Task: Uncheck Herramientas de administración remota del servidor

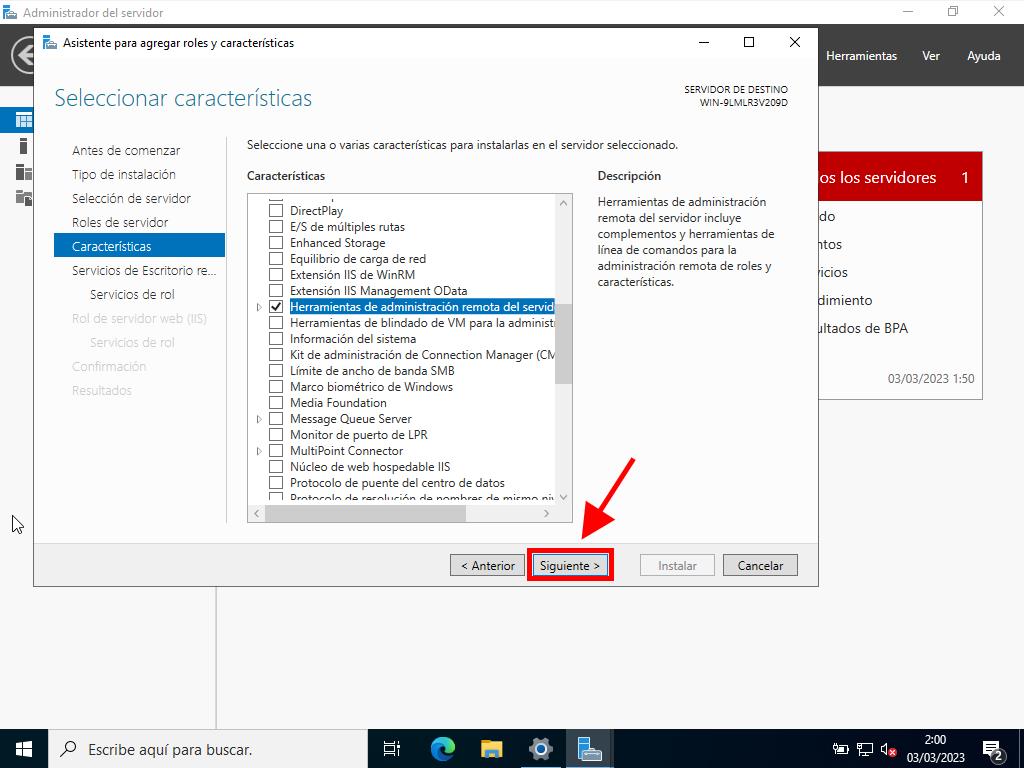Action: click(276, 307)
